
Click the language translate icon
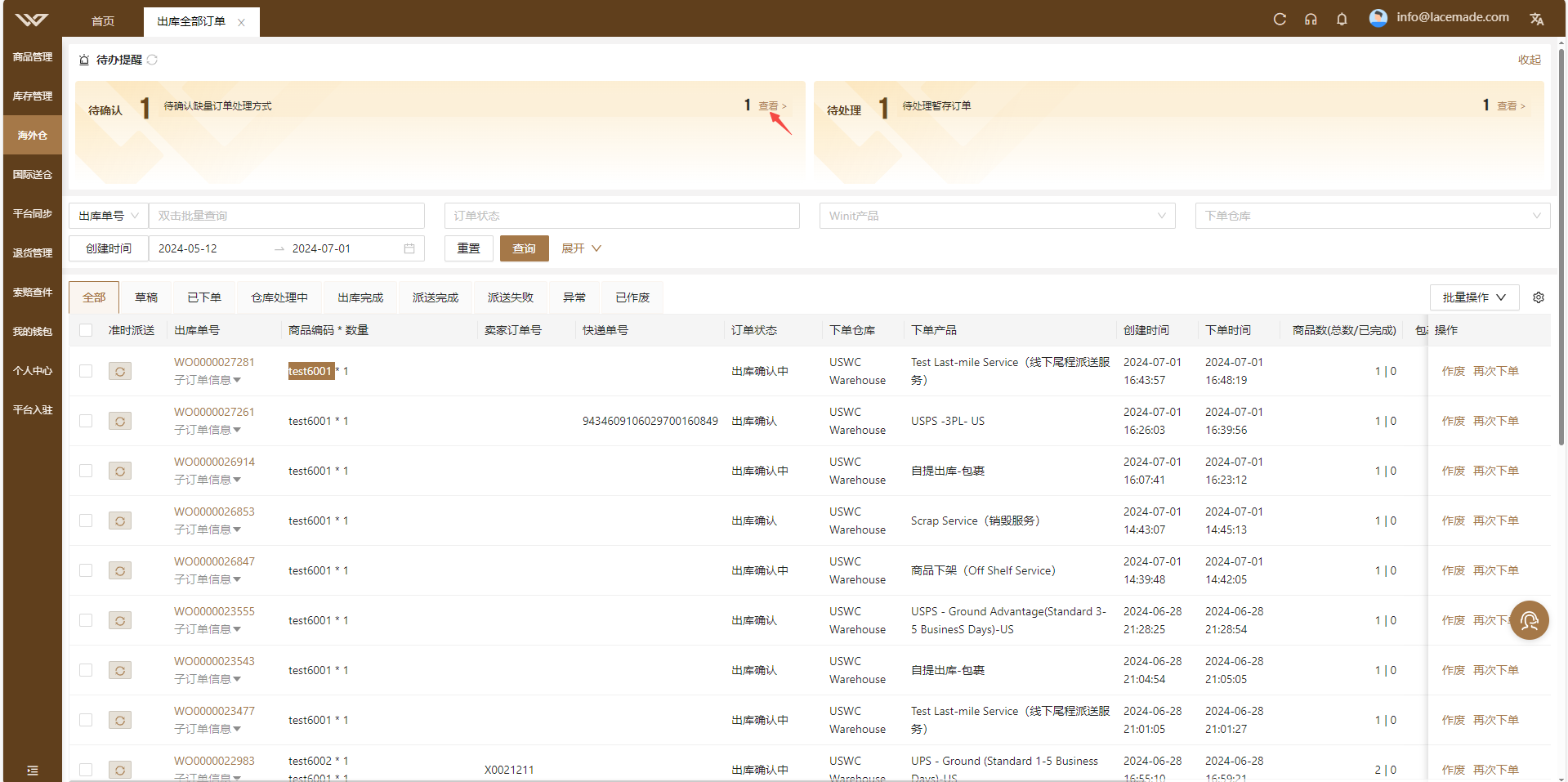1536,19
